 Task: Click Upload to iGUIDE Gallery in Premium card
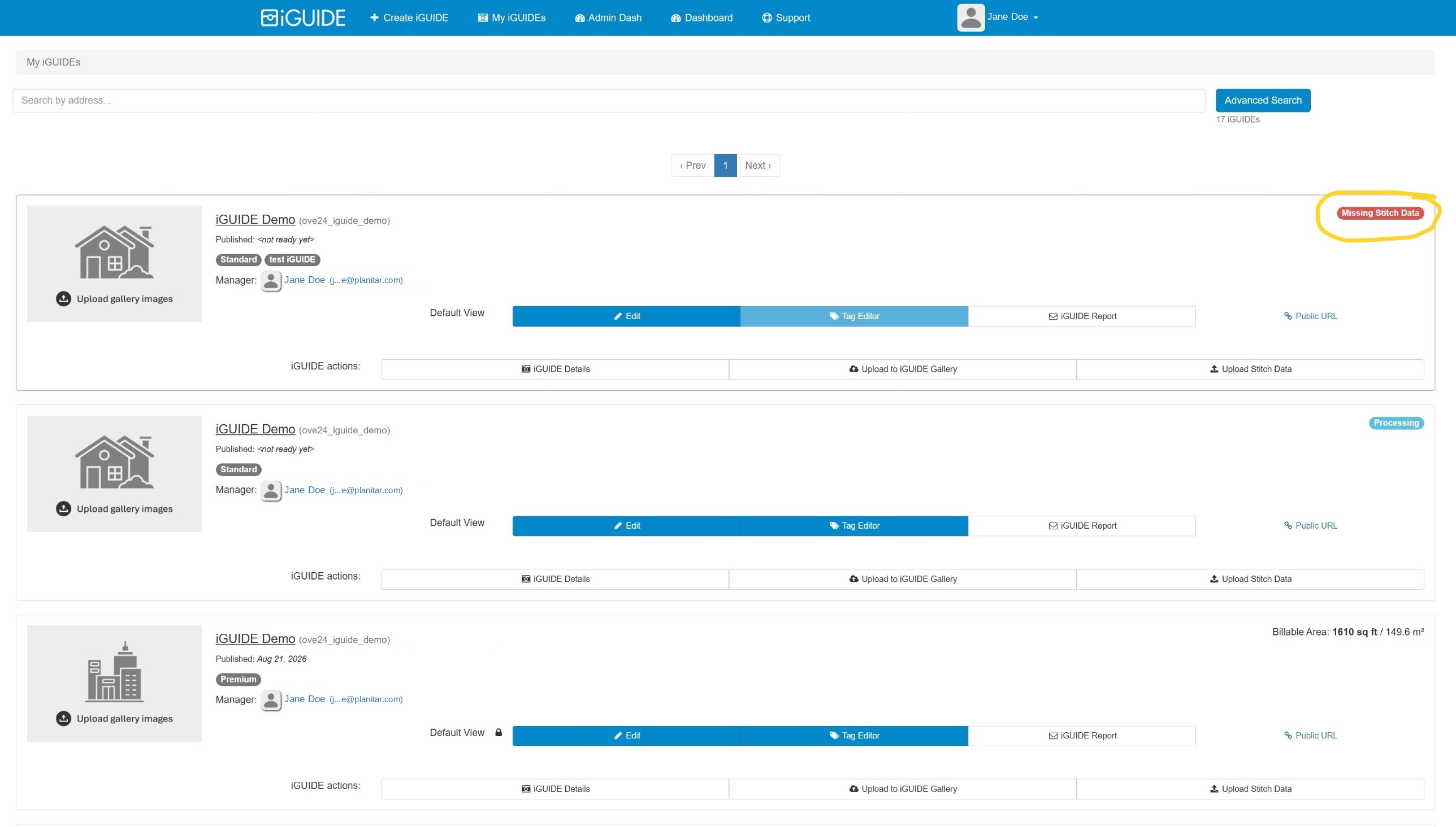(x=903, y=789)
